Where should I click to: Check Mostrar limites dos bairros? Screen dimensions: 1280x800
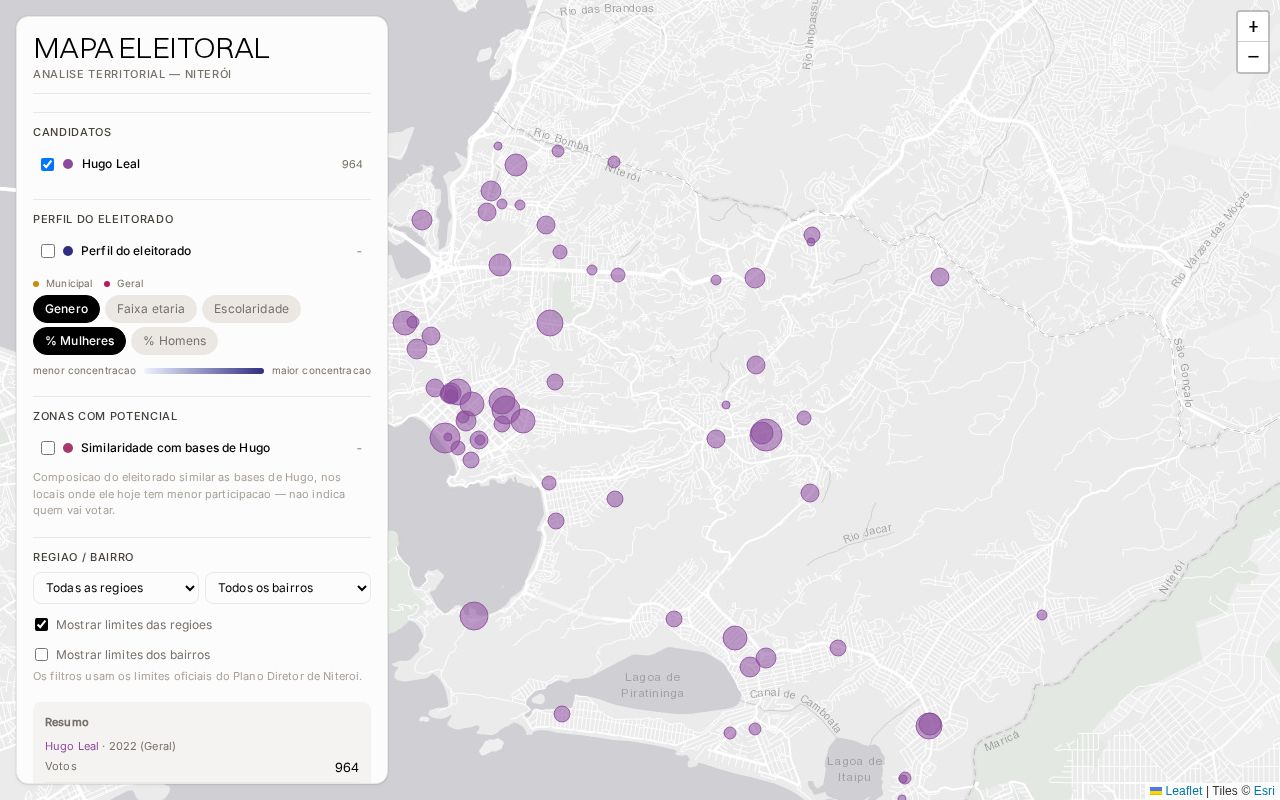[x=41, y=655]
